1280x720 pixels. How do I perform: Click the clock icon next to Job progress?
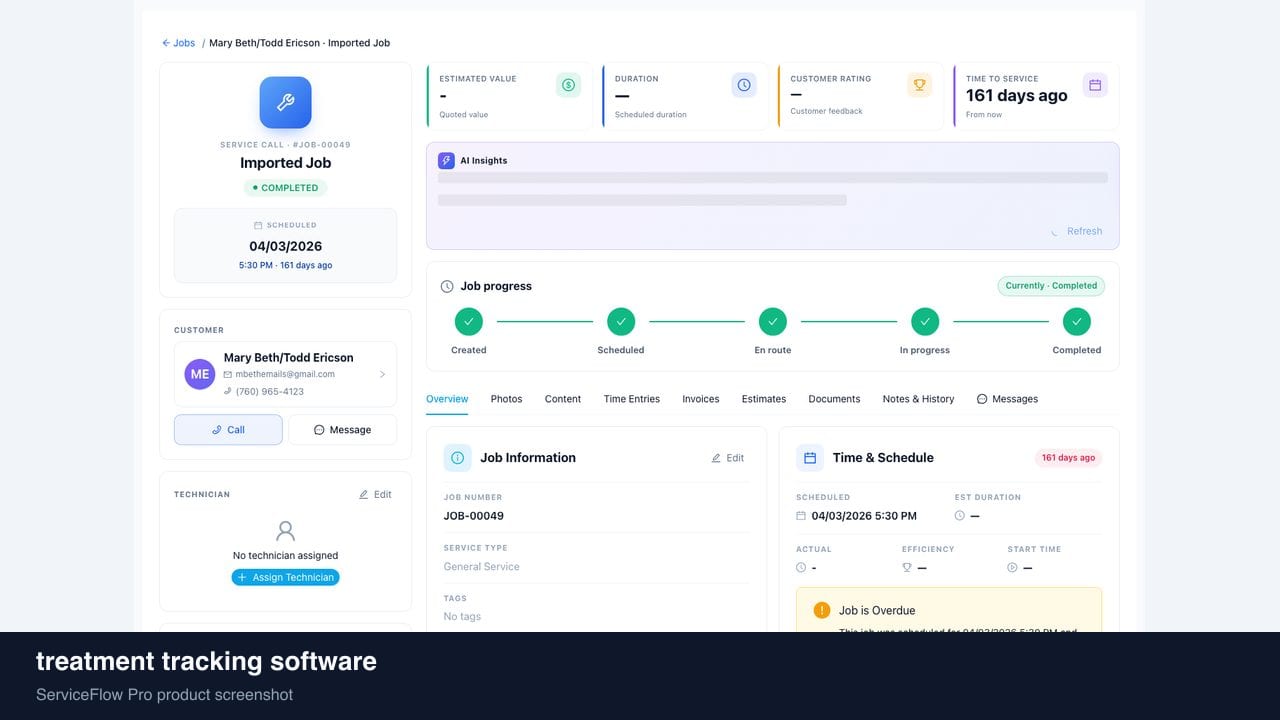pyautogui.click(x=447, y=286)
